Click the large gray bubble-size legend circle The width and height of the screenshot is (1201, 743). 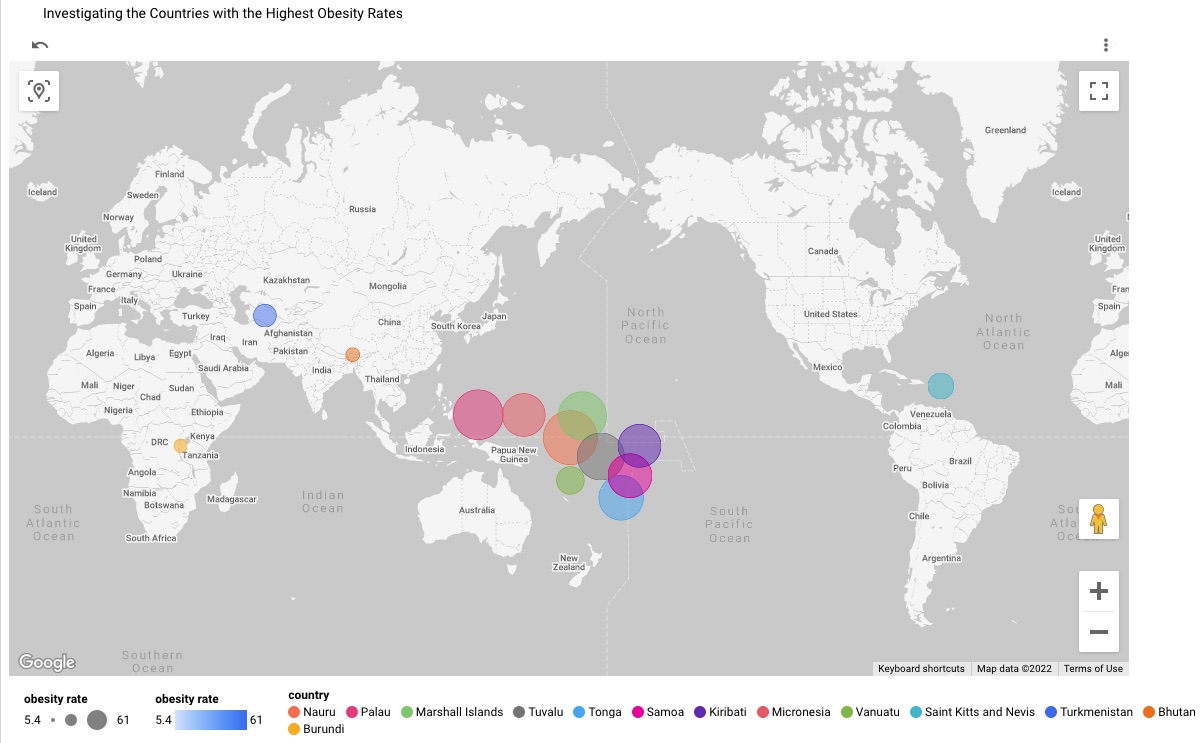coord(97,720)
